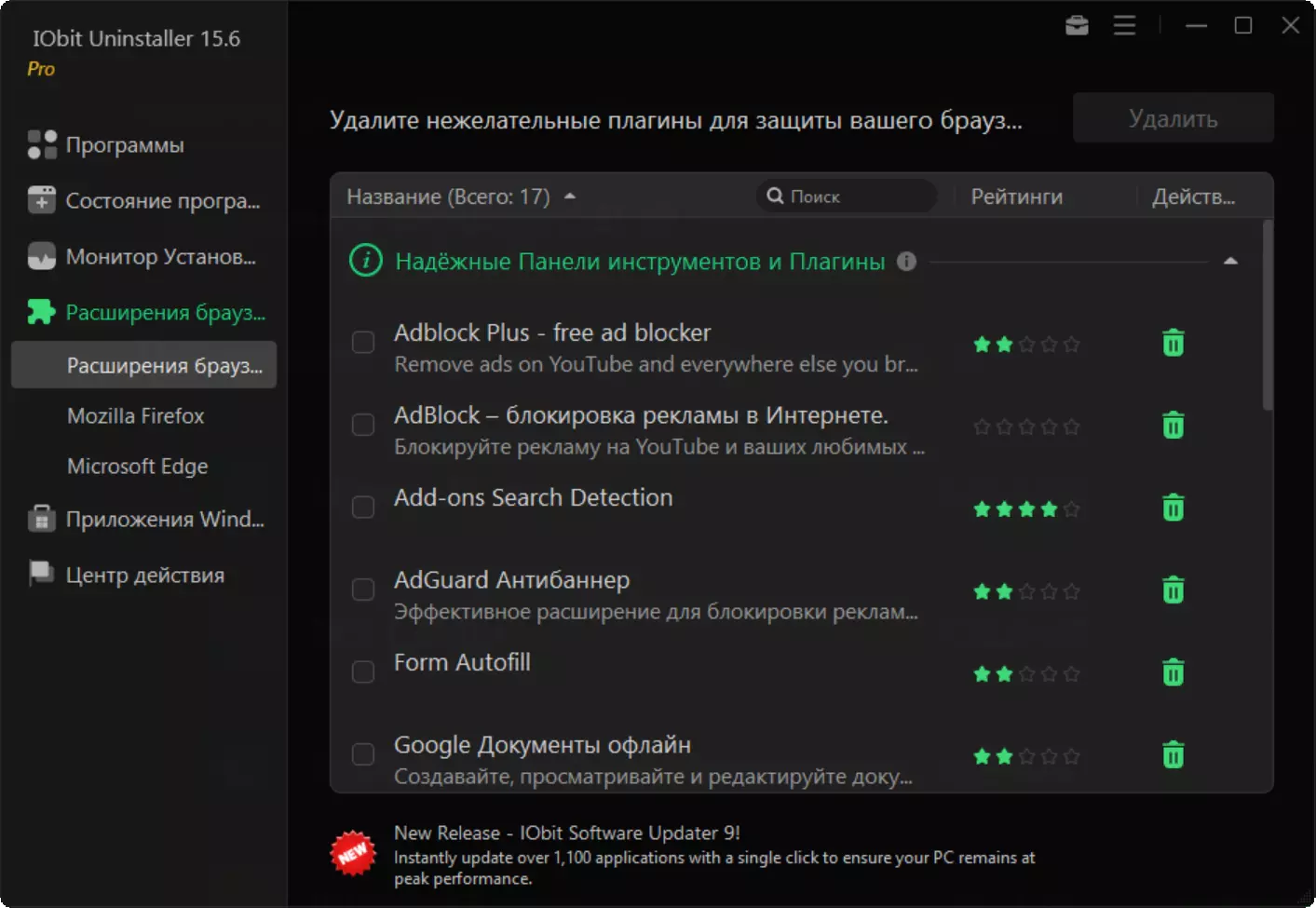Click the Действ... column header
Viewport: 1316px width, 908px height.
(x=1194, y=197)
